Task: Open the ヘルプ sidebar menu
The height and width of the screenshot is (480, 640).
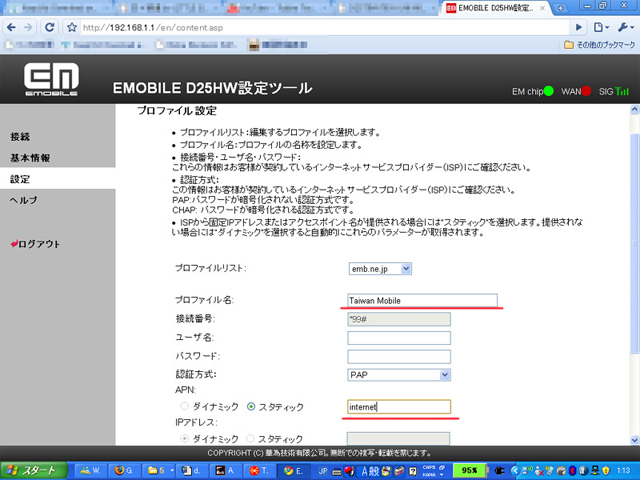Action: (24, 200)
